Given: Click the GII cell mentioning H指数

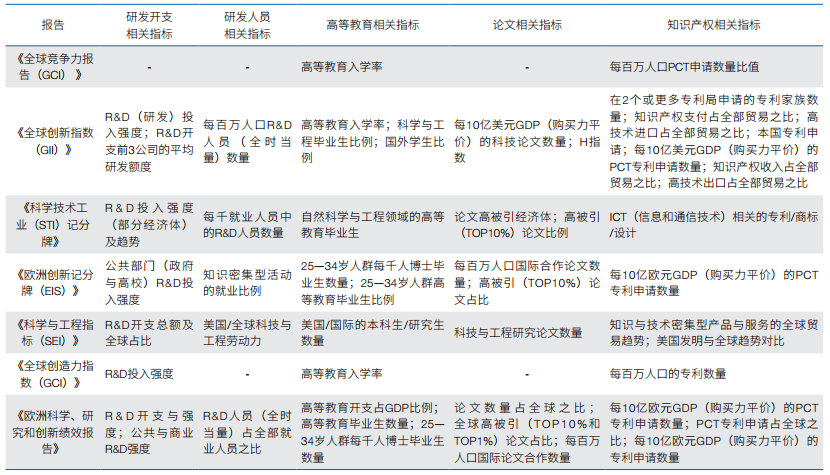Looking at the screenshot, I should (527, 141).
